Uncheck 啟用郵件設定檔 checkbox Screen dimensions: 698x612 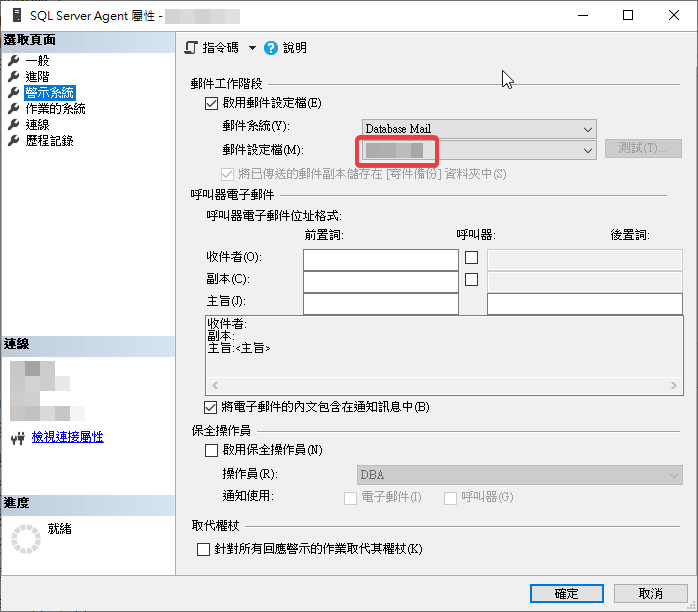coord(211,103)
